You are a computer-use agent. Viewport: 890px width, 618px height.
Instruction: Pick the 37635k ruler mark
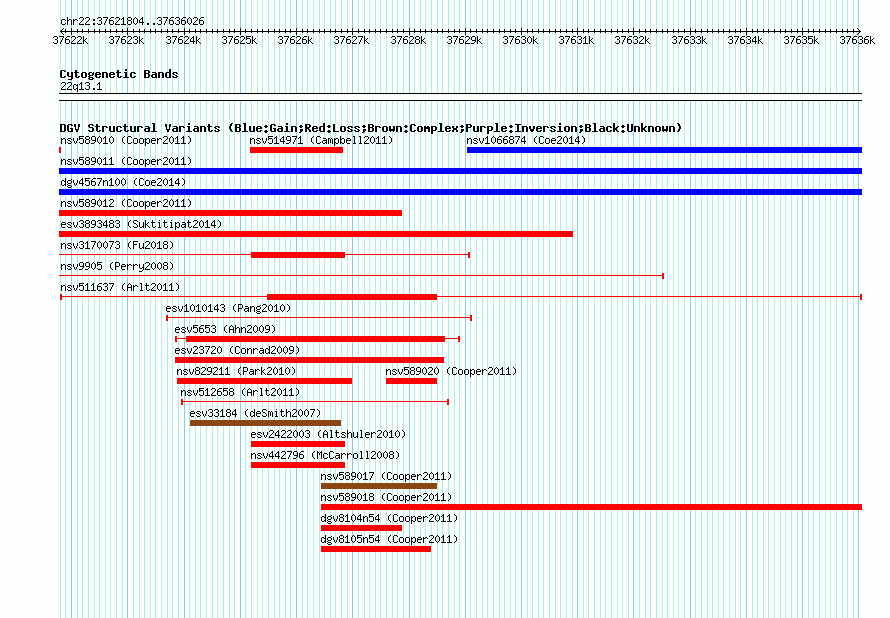(x=801, y=40)
